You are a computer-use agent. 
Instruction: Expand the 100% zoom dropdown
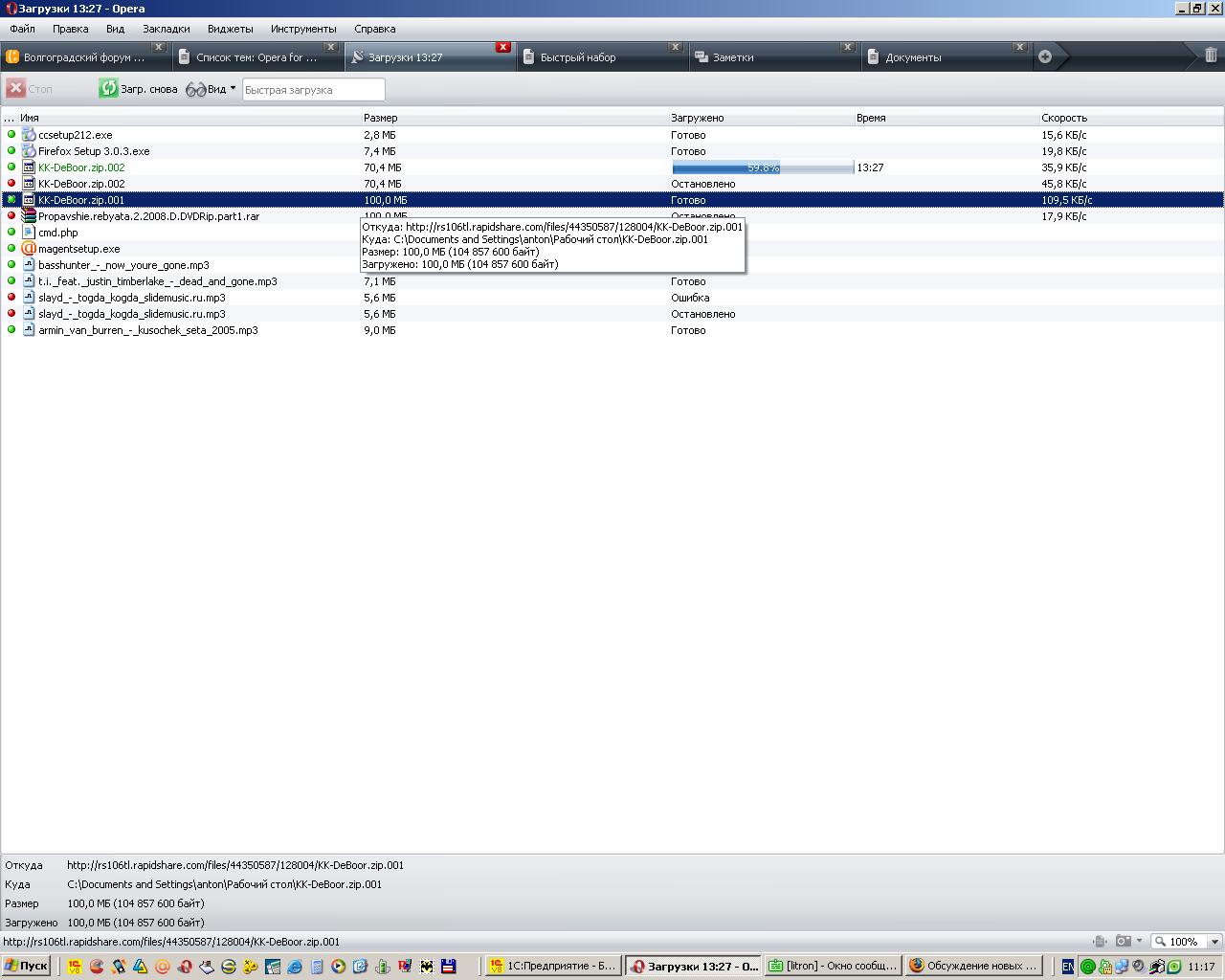1214,942
